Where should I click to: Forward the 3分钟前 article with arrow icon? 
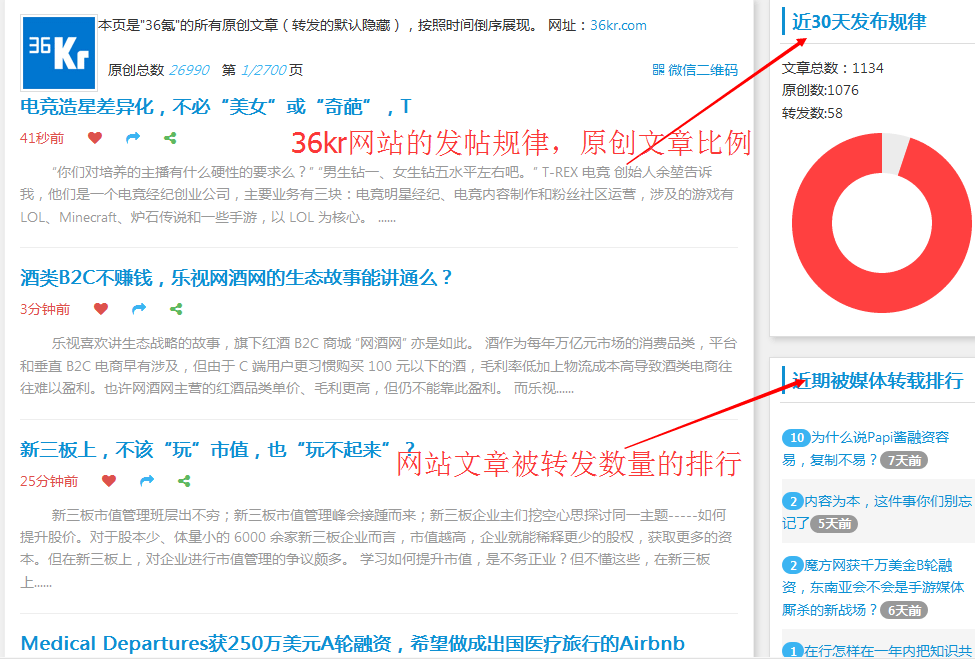coord(139,309)
